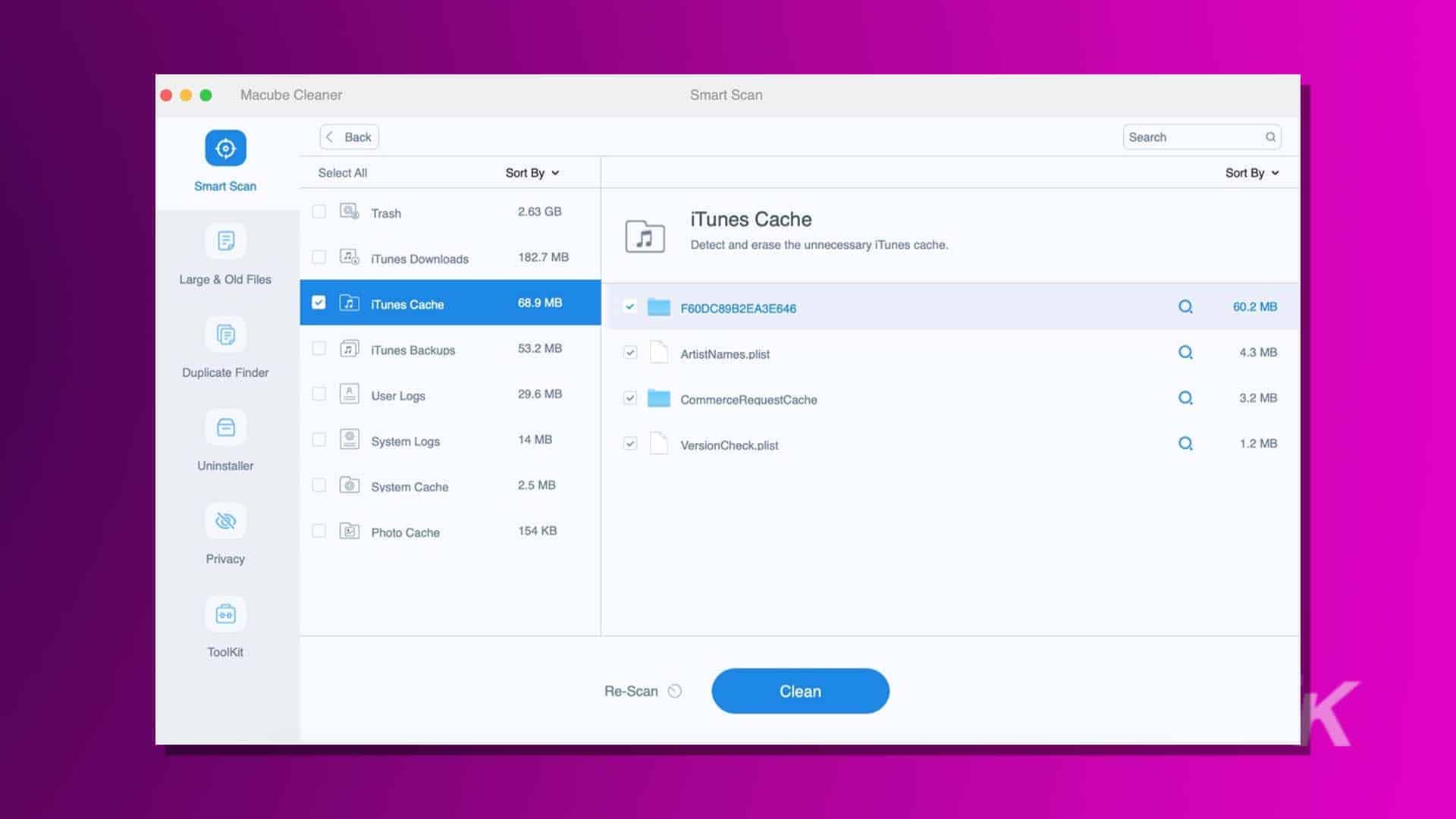Select the Privacy label
The width and height of the screenshot is (1456, 819).
[225, 559]
